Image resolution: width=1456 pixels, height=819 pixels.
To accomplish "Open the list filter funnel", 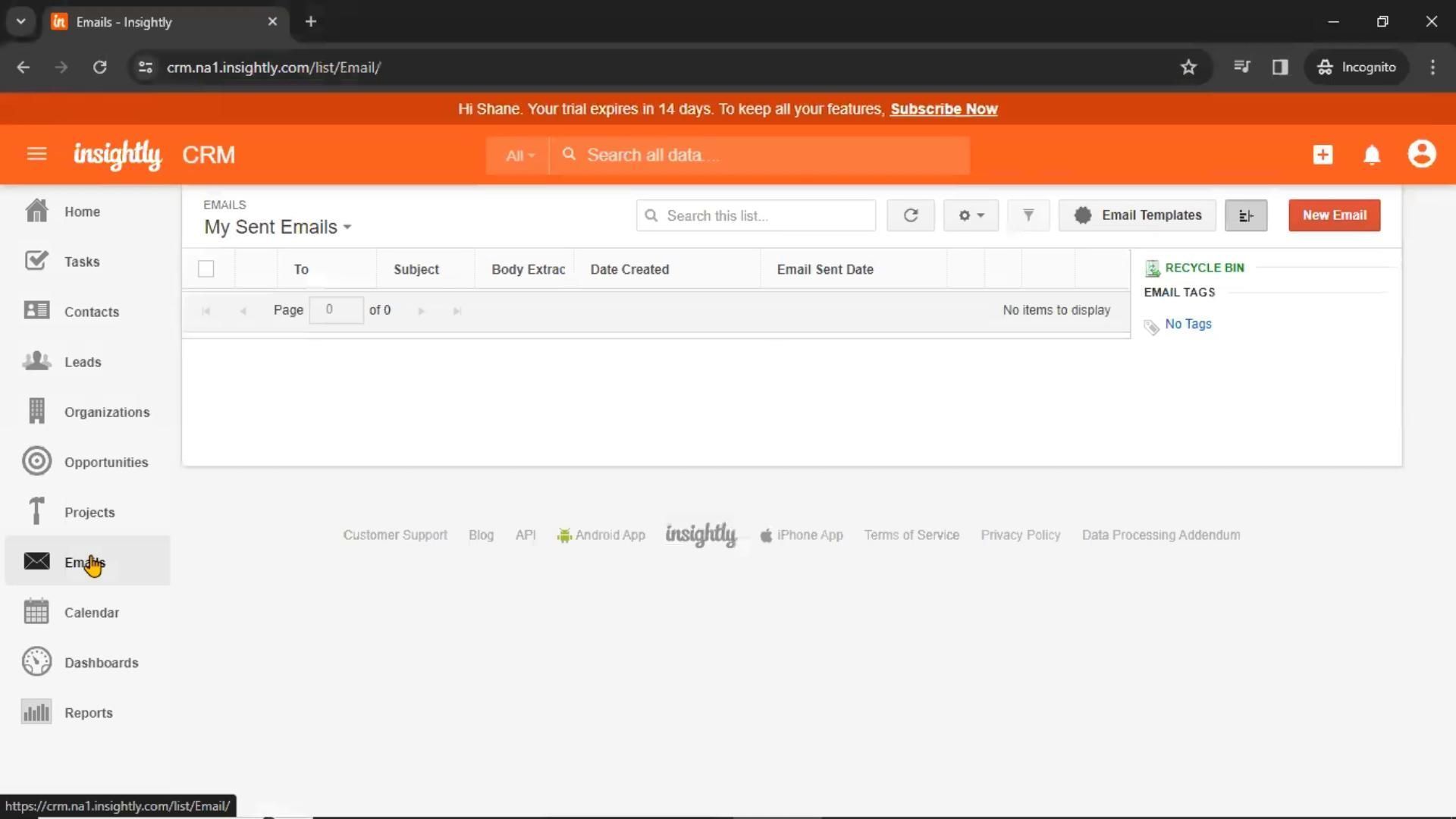I will point(1028,215).
